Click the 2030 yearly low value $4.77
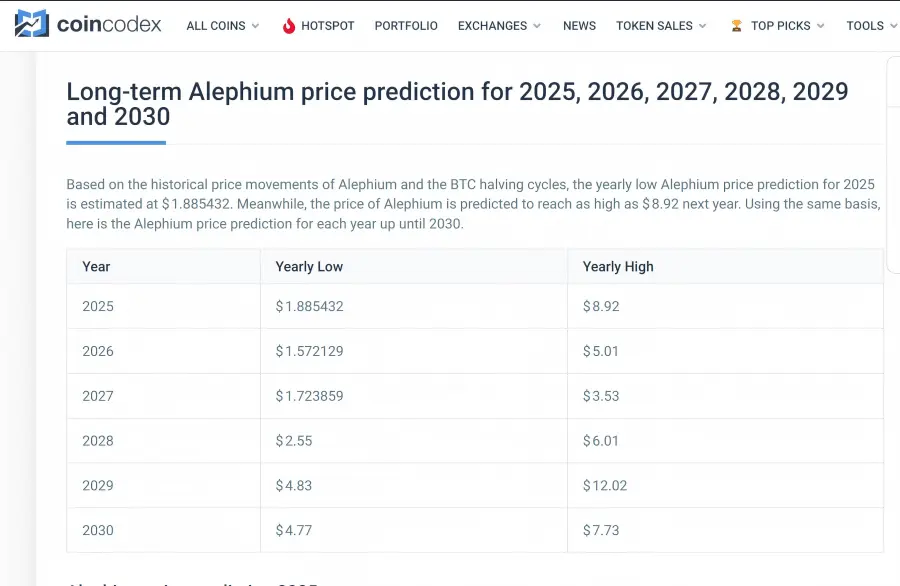900x586 pixels. pyautogui.click(x=293, y=530)
